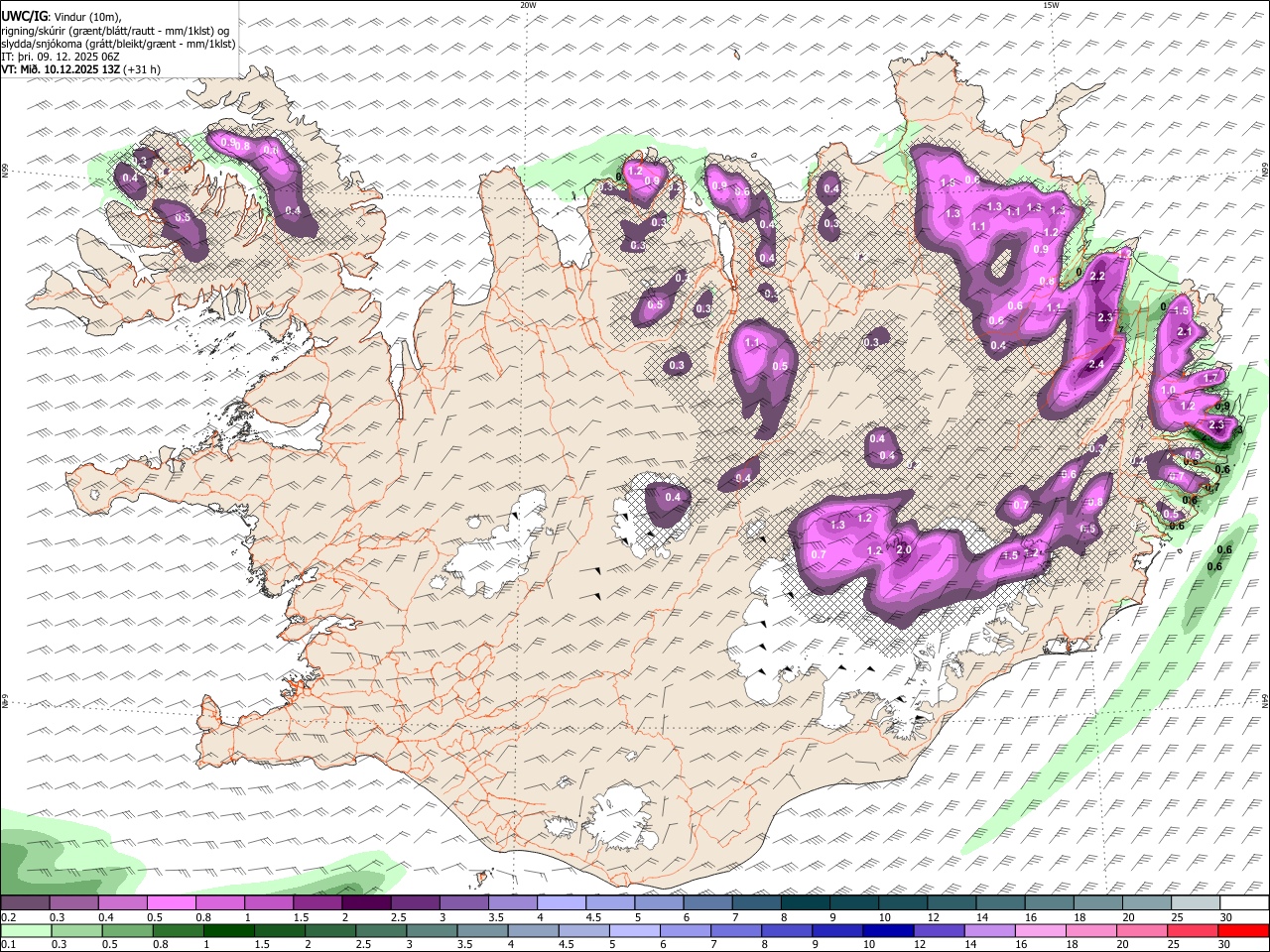
Task: Click the UWC/IG title text
Action: pos(24,16)
